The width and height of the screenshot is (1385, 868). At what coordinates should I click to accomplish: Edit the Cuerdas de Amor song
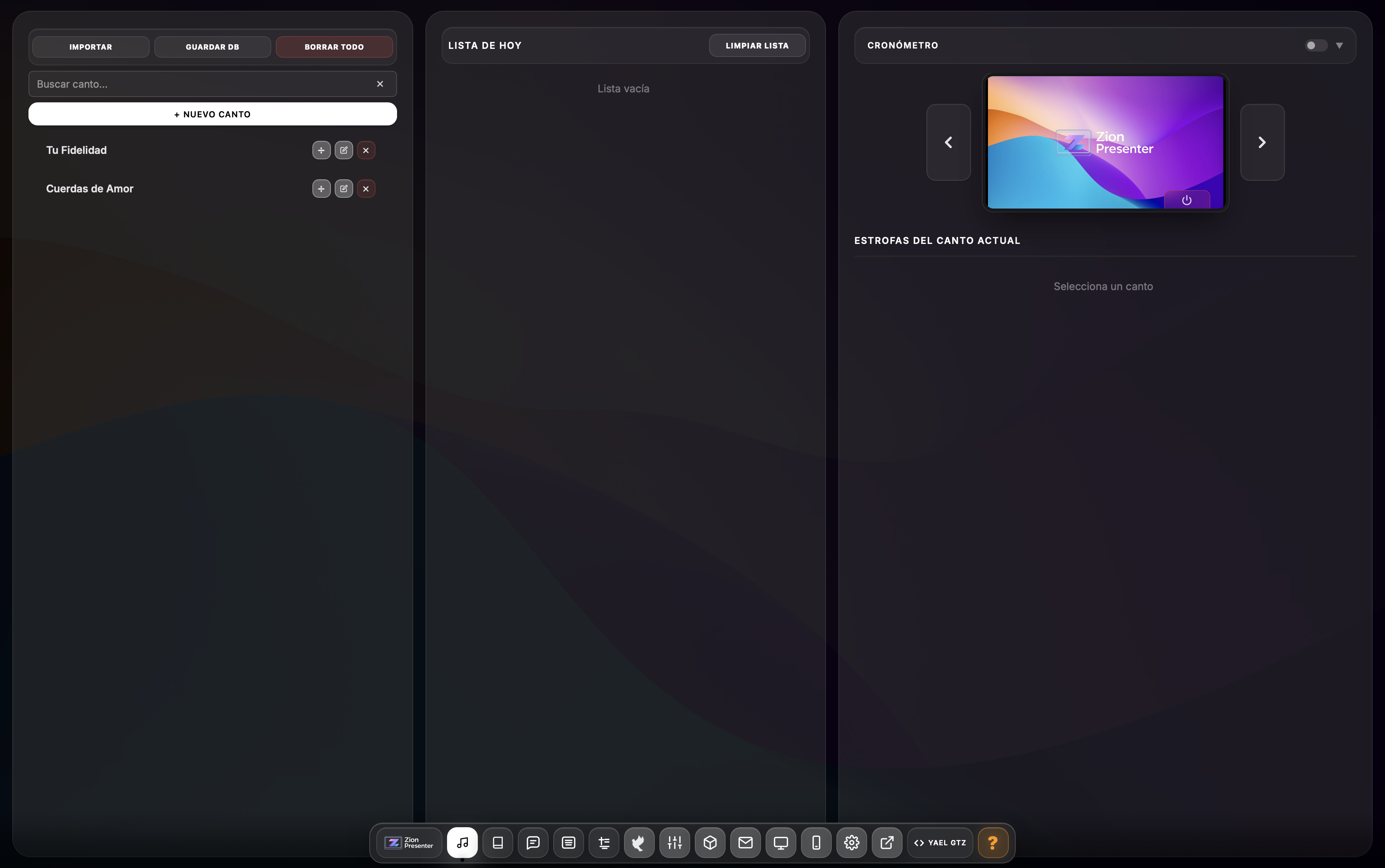click(x=344, y=188)
